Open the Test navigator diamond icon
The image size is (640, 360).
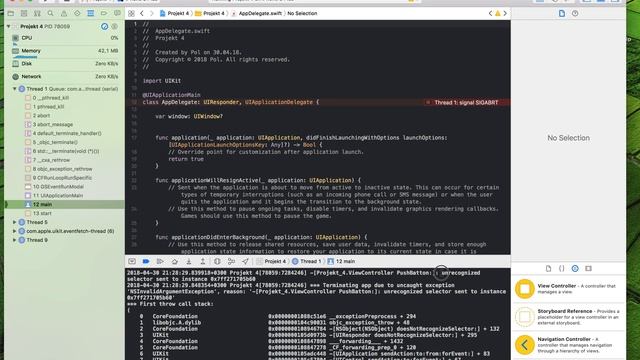pyautogui.click(x=77, y=13)
